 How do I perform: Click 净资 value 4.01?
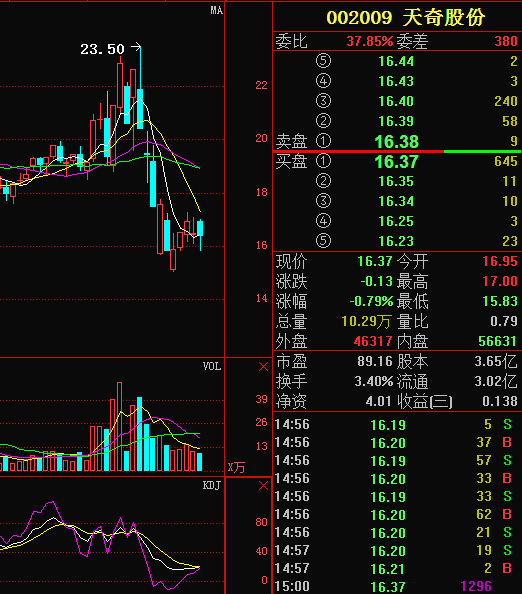pyautogui.click(x=378, y=401)
